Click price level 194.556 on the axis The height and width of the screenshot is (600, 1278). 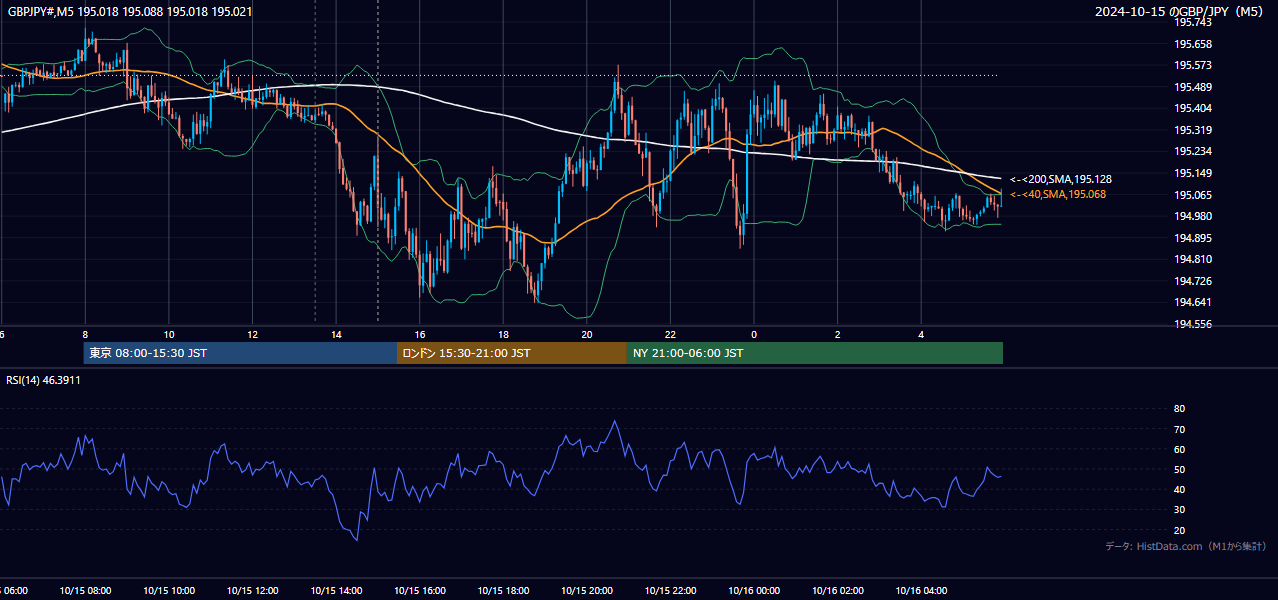1194,324
